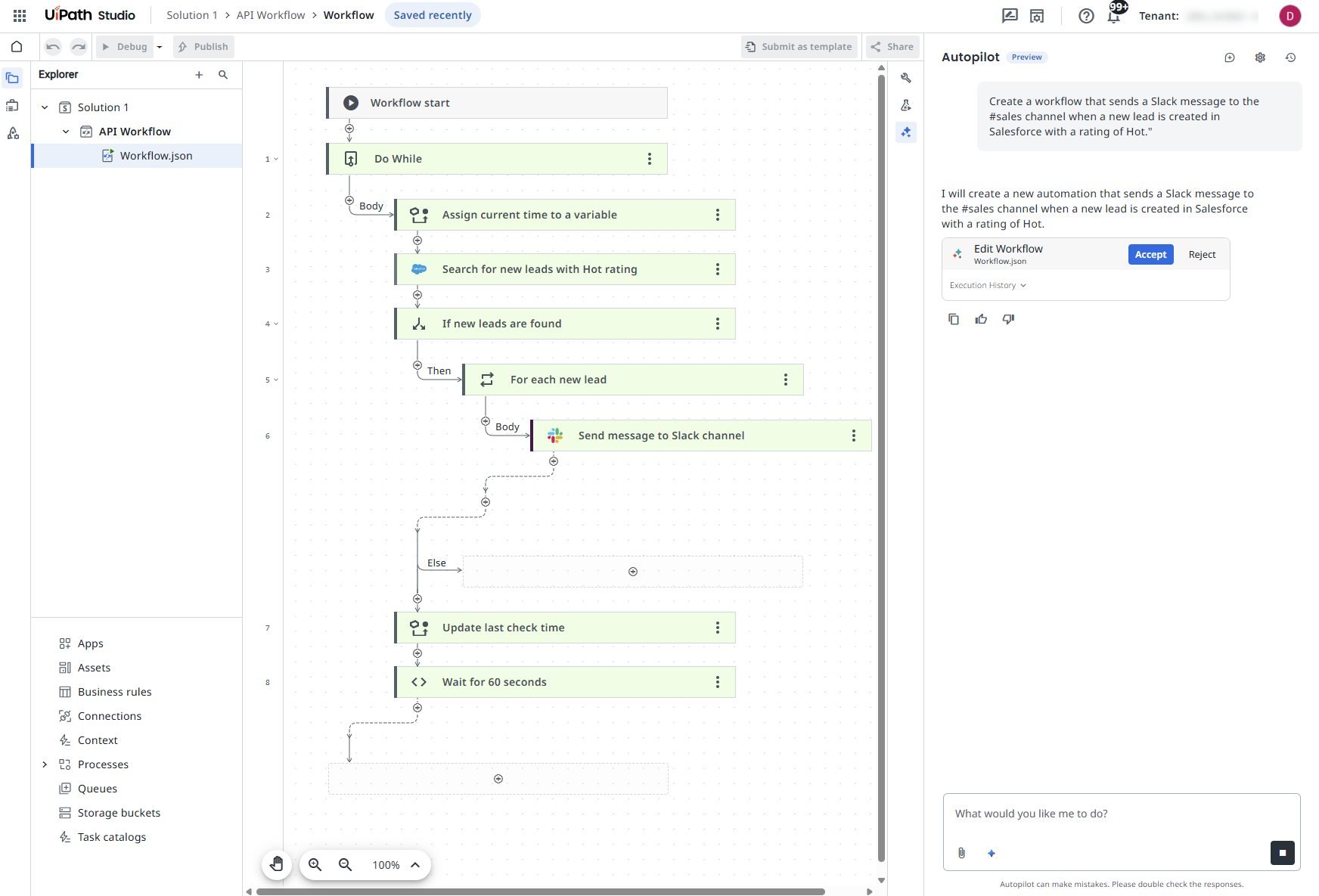This screenshot has height=896, width=1319.
Task: Open options menu for Do While activity
Action: point(650,159)
